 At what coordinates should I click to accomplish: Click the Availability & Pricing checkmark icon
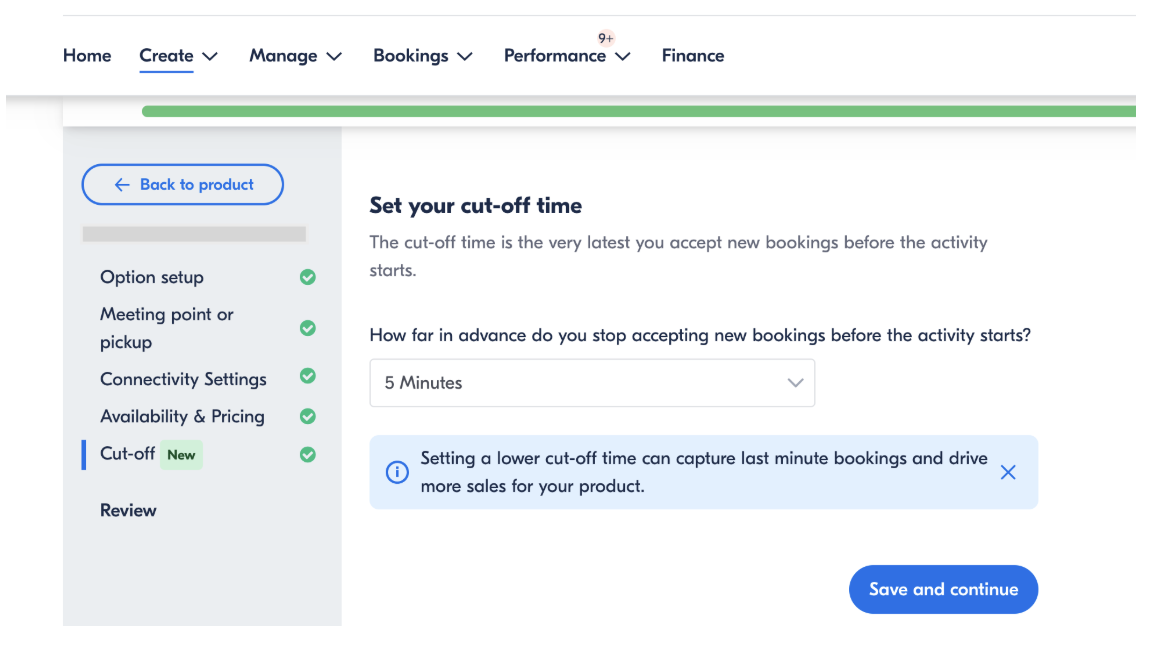(x=308, y=416)
